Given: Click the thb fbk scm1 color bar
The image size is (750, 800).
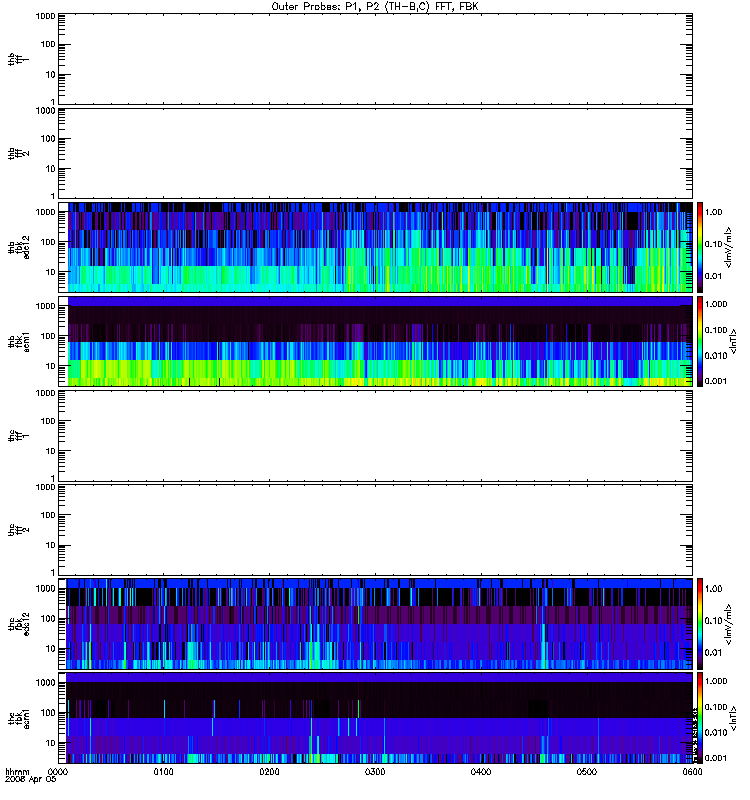Looking at the screenshot, I should click(x=700, y=341).
